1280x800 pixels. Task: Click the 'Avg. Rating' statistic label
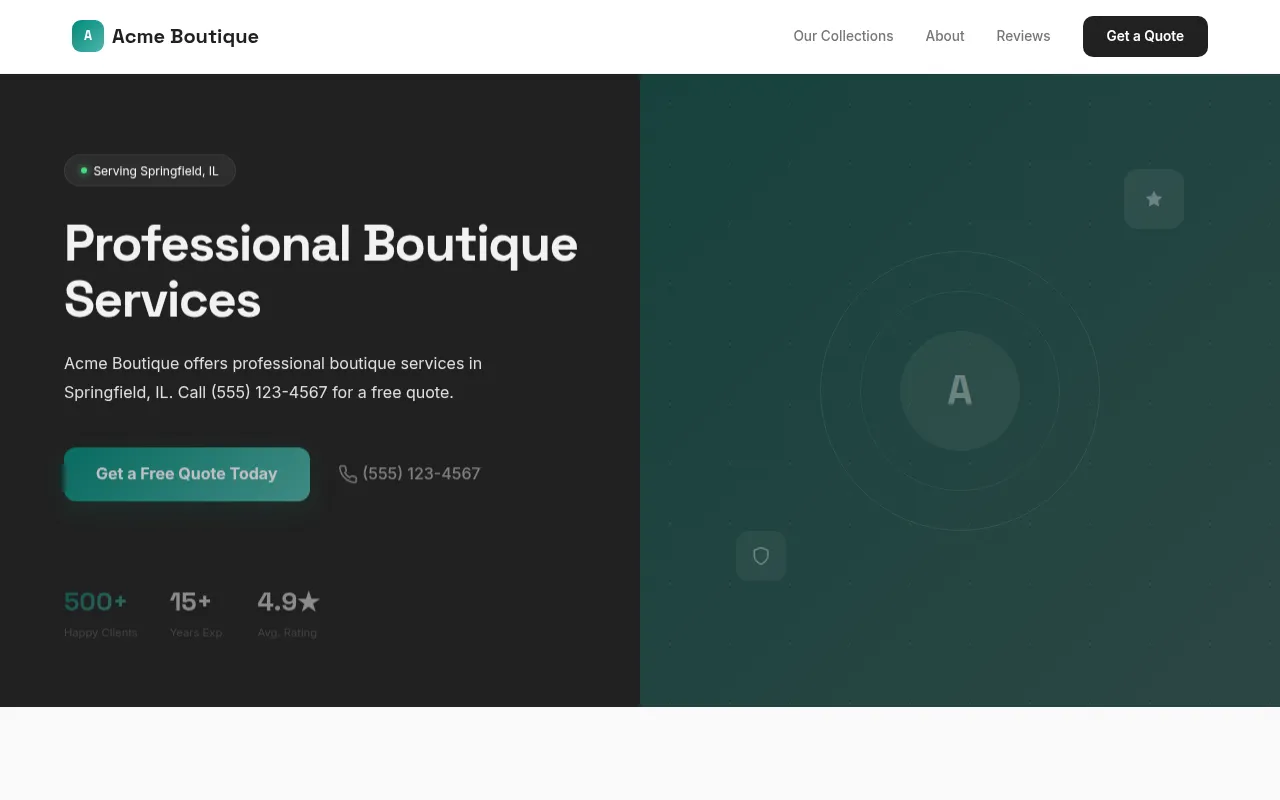(287, 632)
